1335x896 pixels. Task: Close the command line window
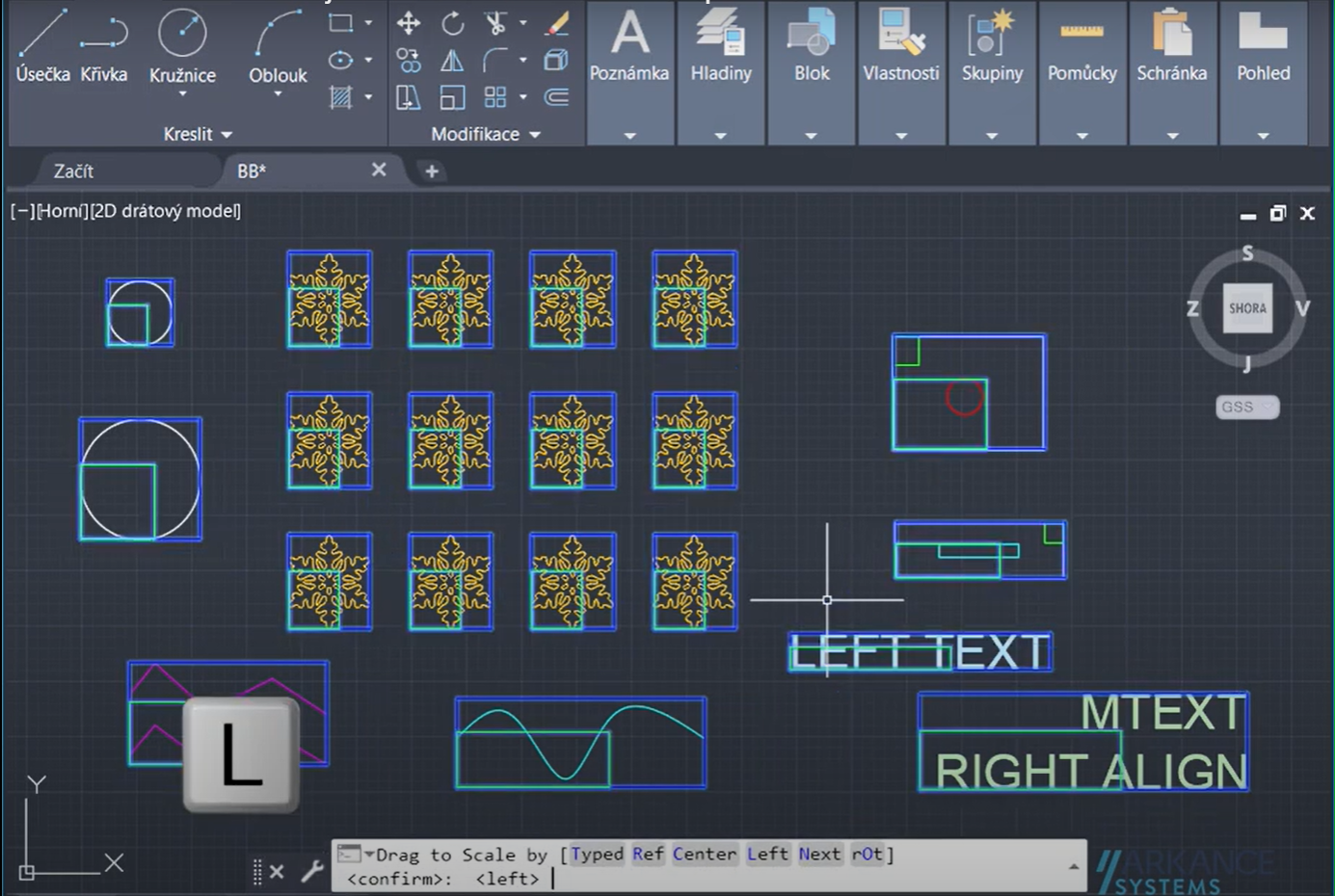277,872
